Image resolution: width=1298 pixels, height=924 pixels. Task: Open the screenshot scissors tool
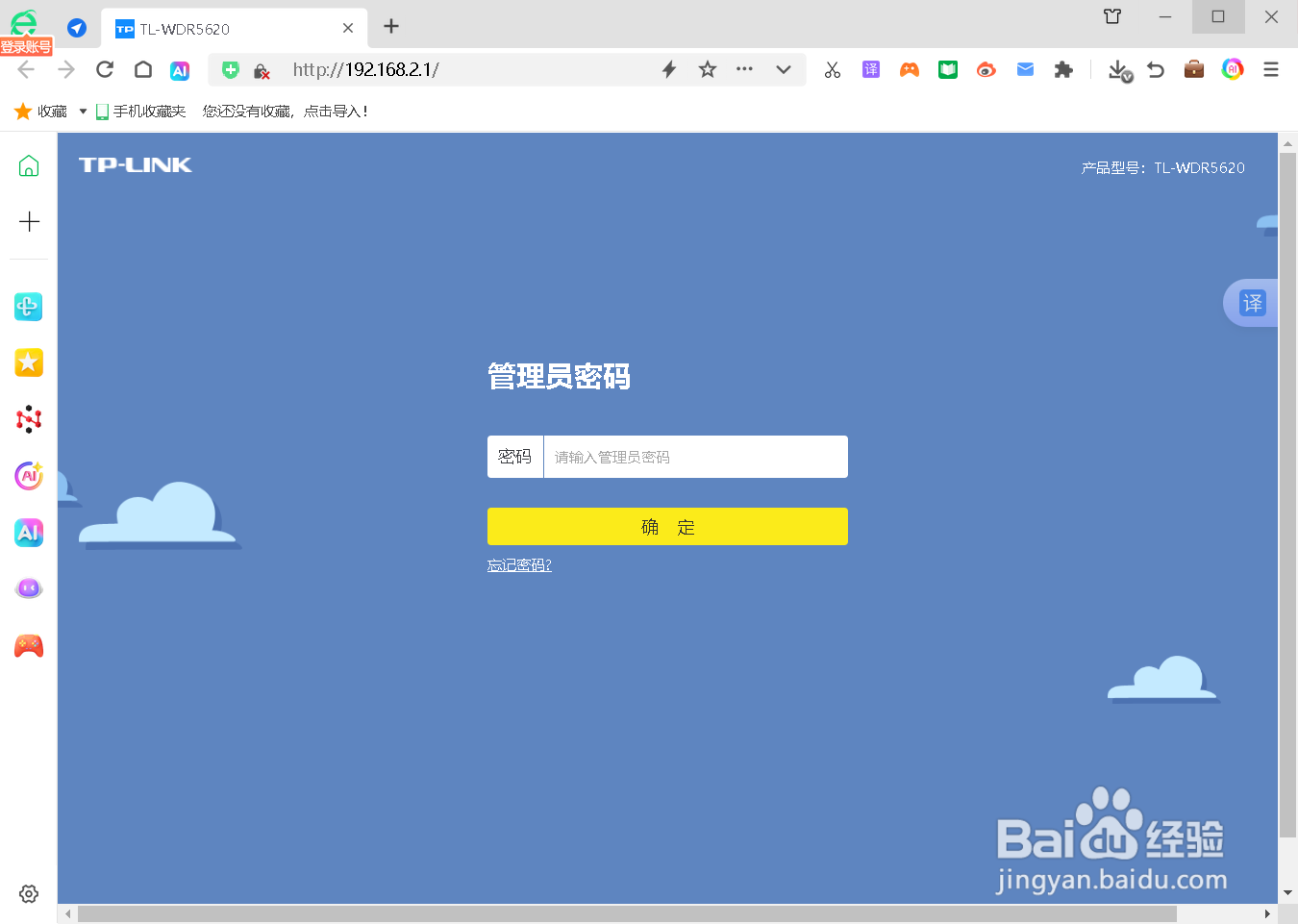click(832, 69)
